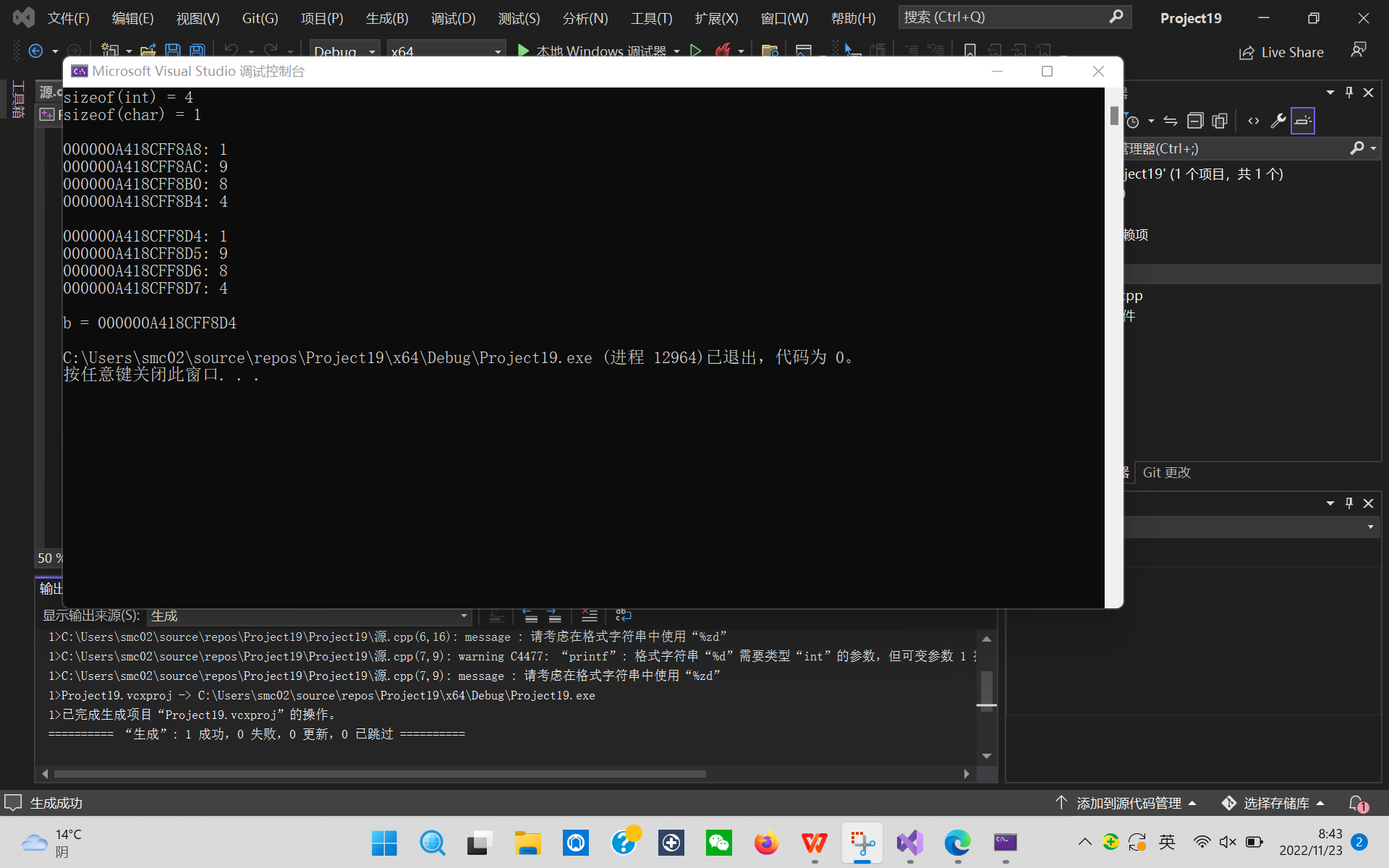
Task: Toggle Preview Selected Items in Solution Explorer
Action: (x=1302, y=121)
